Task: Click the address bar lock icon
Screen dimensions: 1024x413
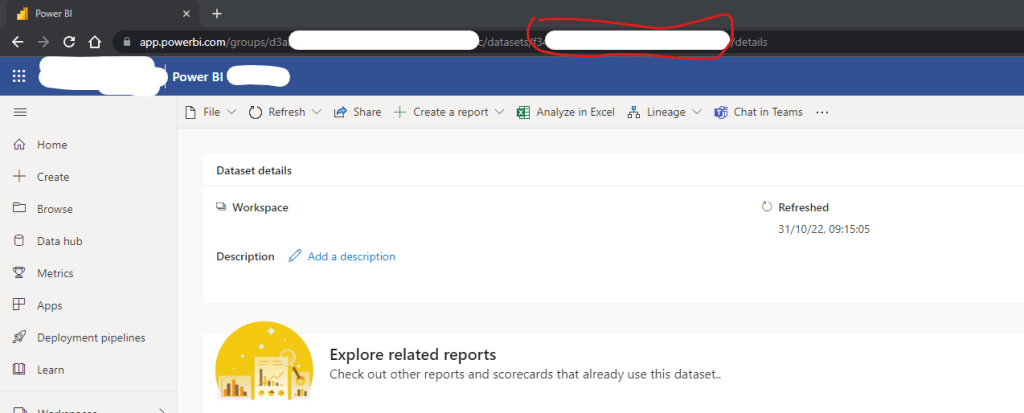Action: [x=127, y=42]
